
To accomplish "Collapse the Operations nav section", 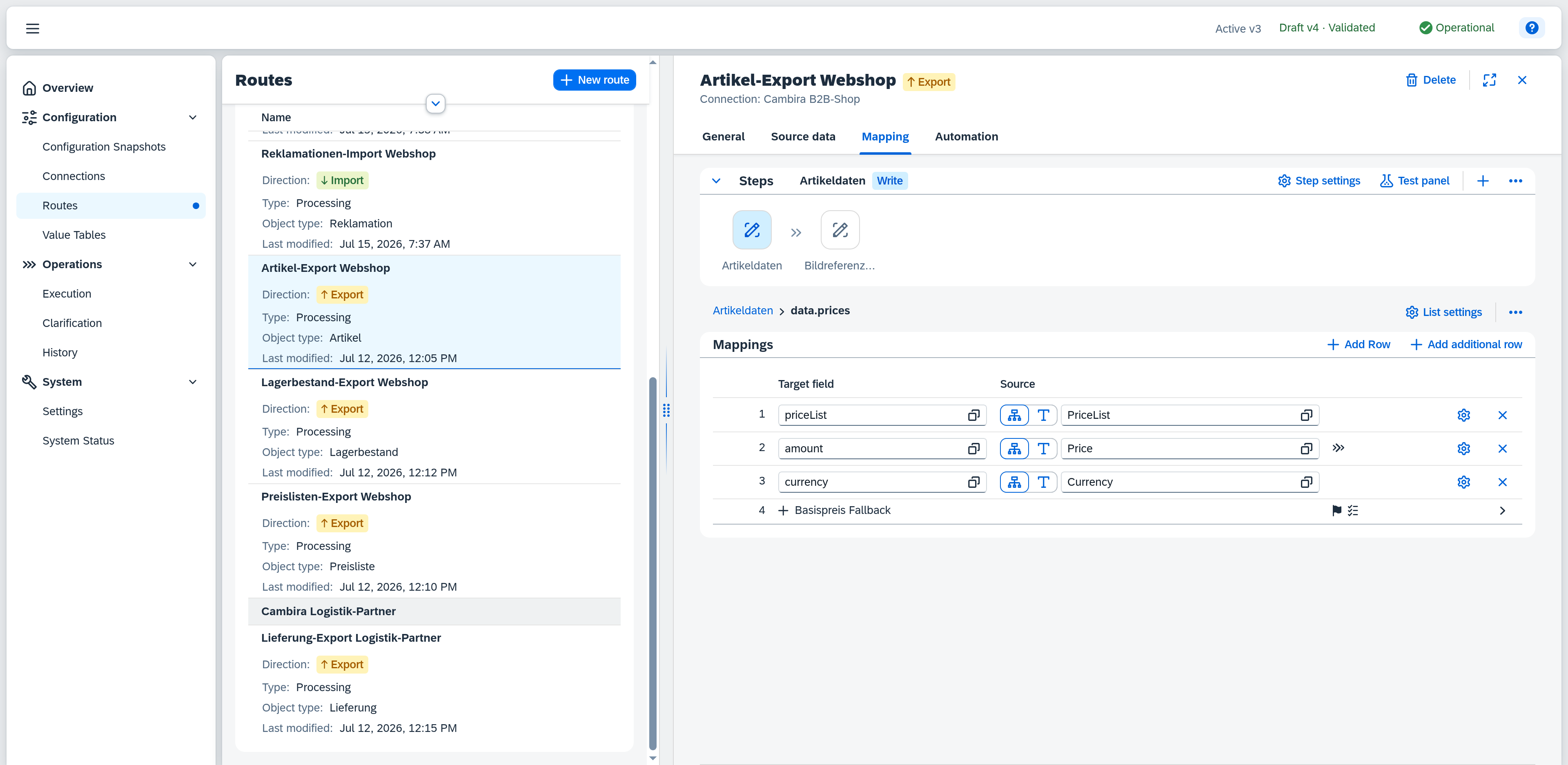I will [x=192, y=264].
